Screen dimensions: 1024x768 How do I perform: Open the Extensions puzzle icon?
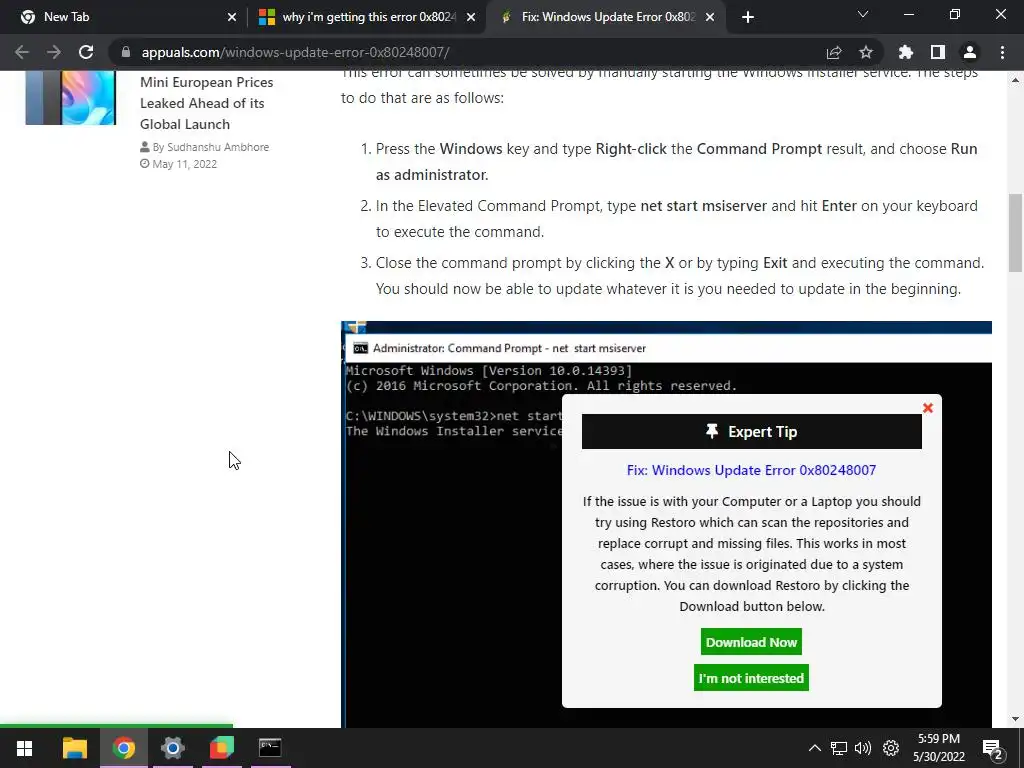point(906,52)
